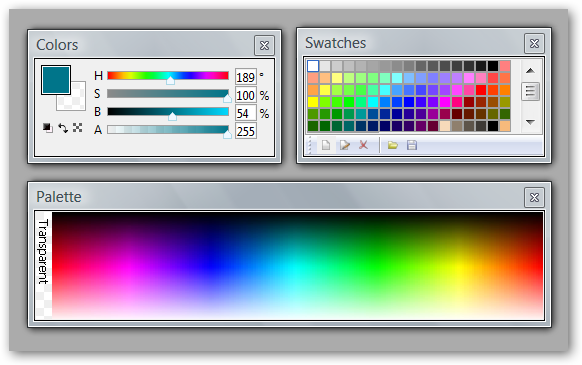Swap primary and secondary colors with arrow icon
The width and height of the screenshot is (582, 365).
click(63, 128)
